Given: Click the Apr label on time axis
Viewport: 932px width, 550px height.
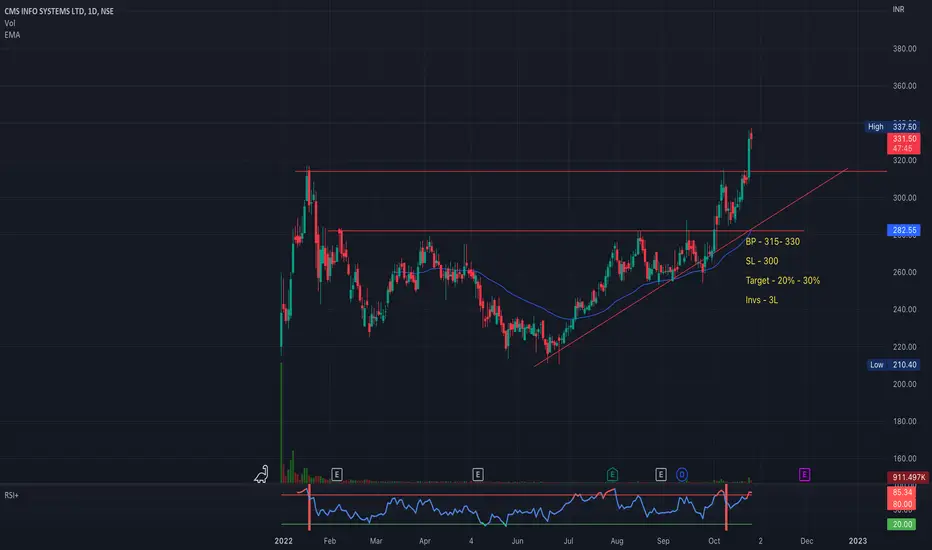Looking at the screenshot, I should (424, 541).
